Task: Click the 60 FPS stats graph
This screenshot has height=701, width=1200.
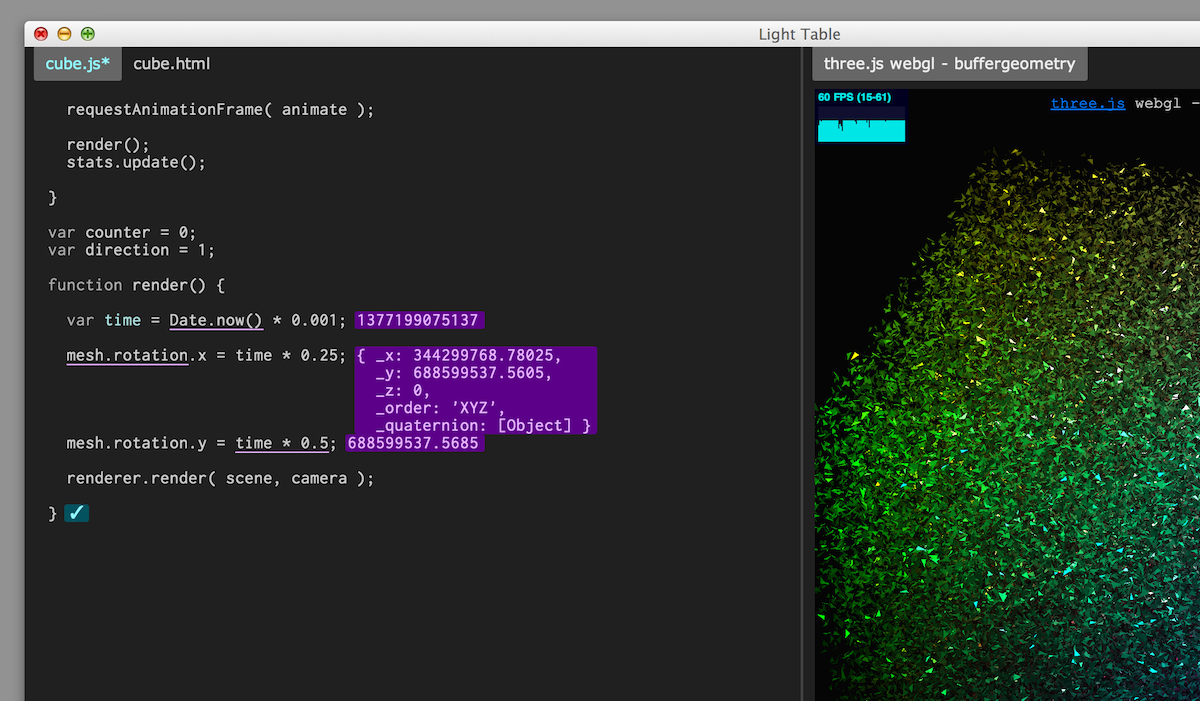Action: 861,116
